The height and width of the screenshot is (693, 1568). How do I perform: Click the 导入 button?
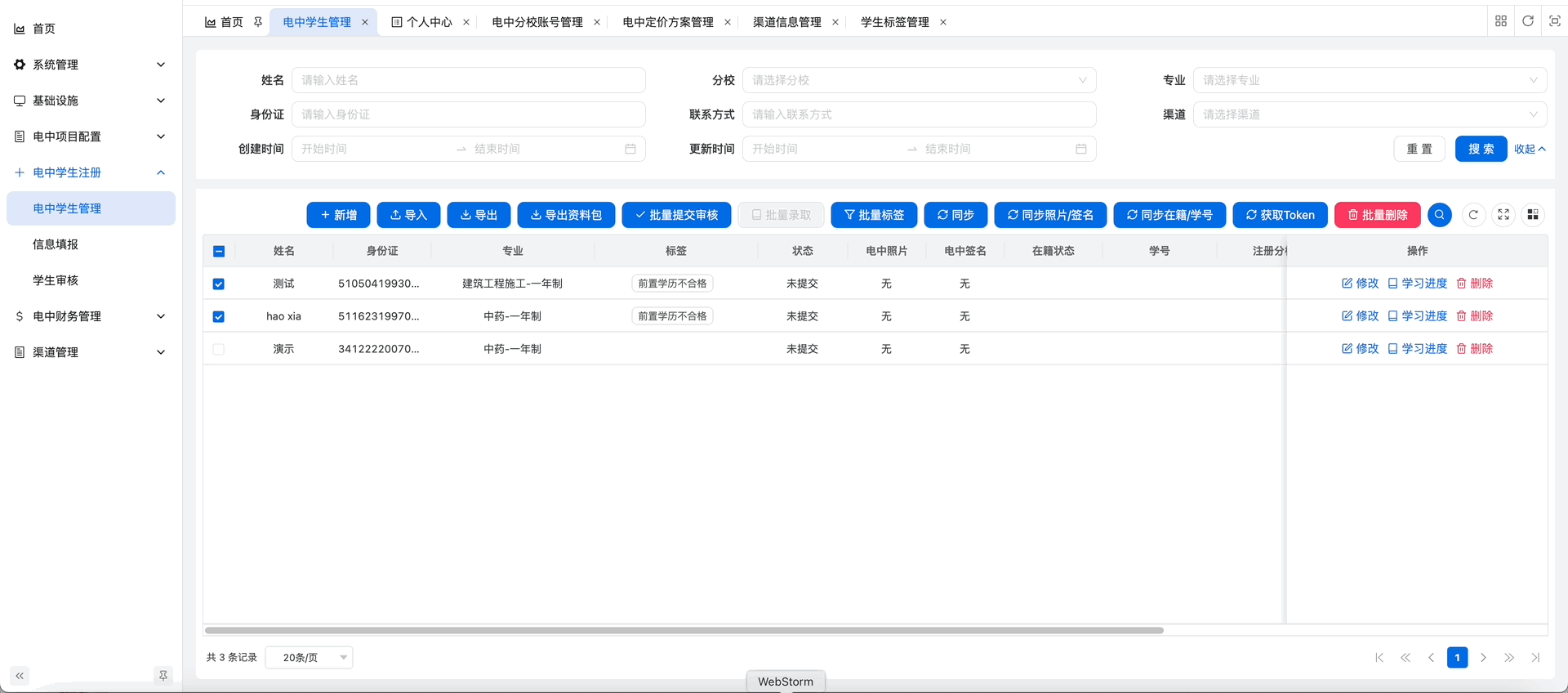408,215
